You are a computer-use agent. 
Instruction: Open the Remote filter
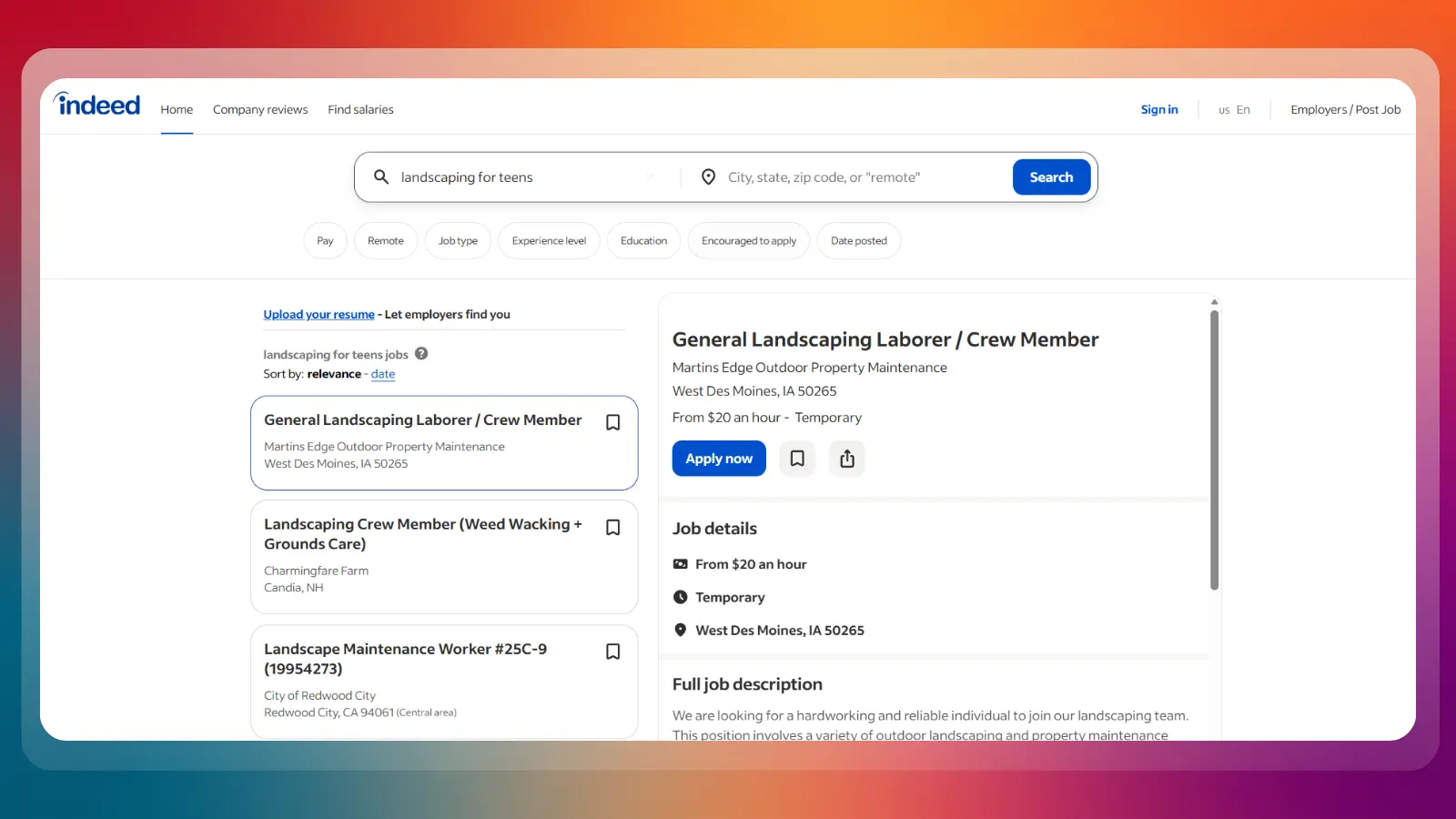pos(386,241)
